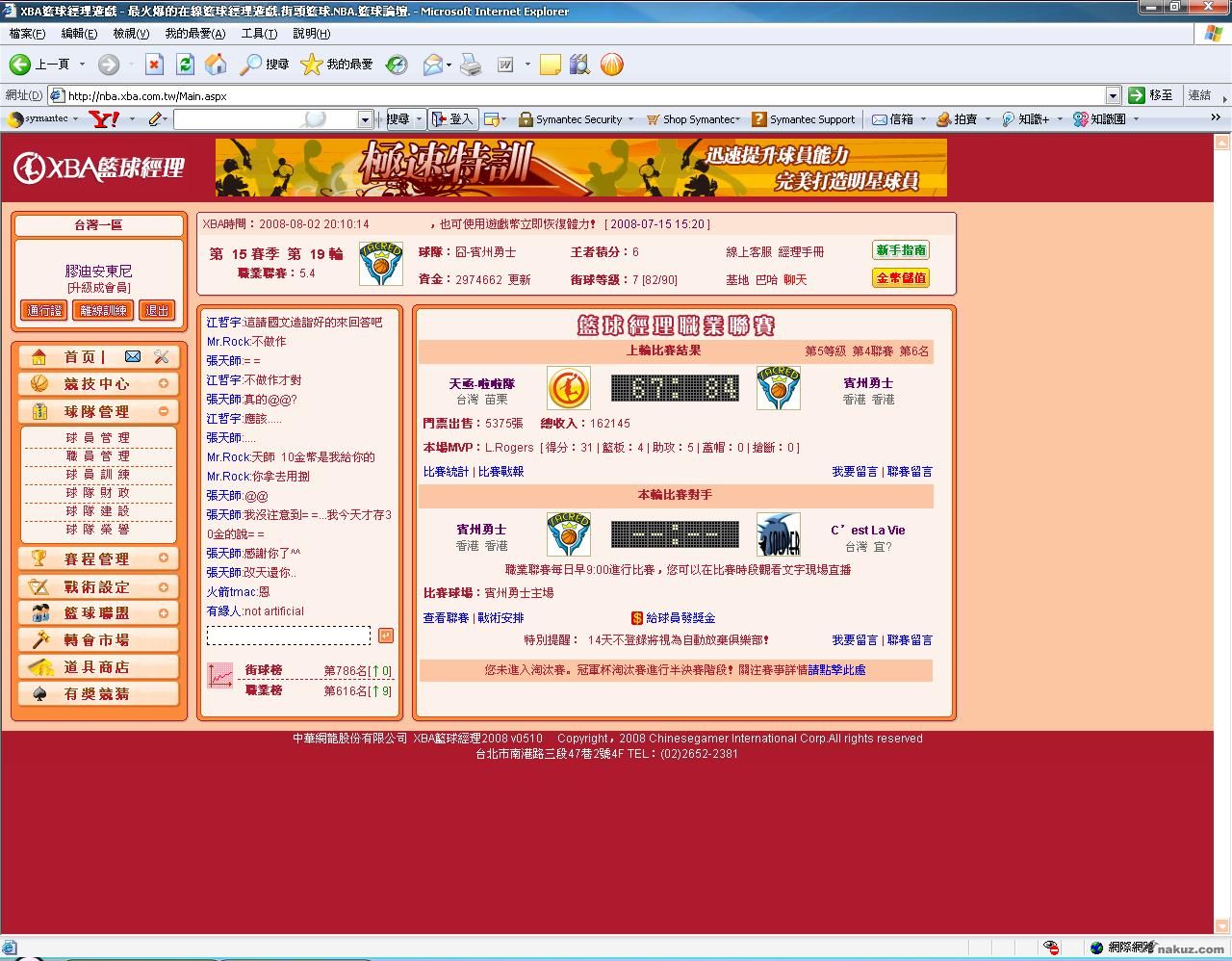The image size is (1232, 961).
Task: Open the 比賽統計 link
Action: pos(446,472)
